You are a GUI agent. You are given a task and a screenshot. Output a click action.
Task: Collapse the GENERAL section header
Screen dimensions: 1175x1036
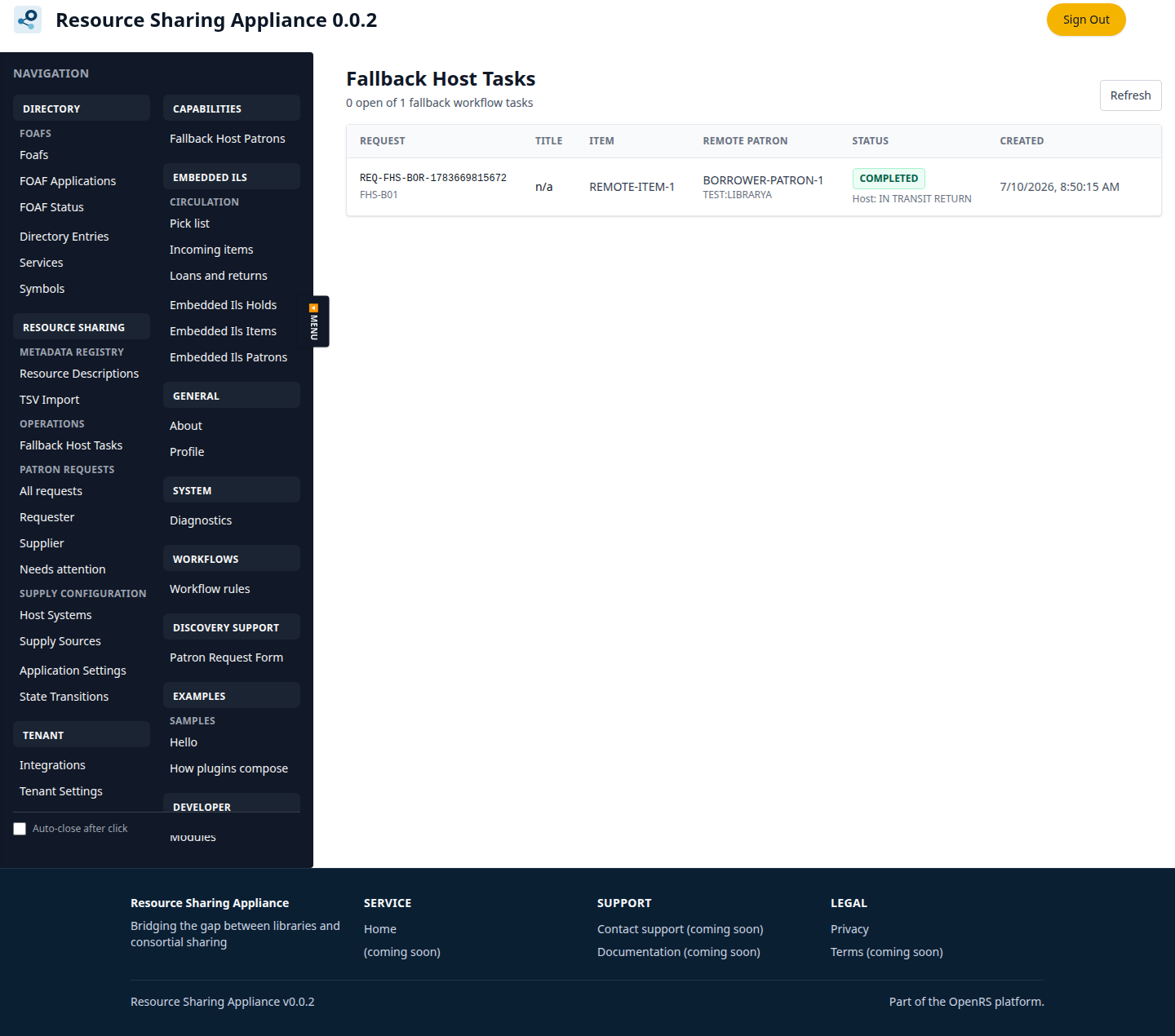point(232,396)
